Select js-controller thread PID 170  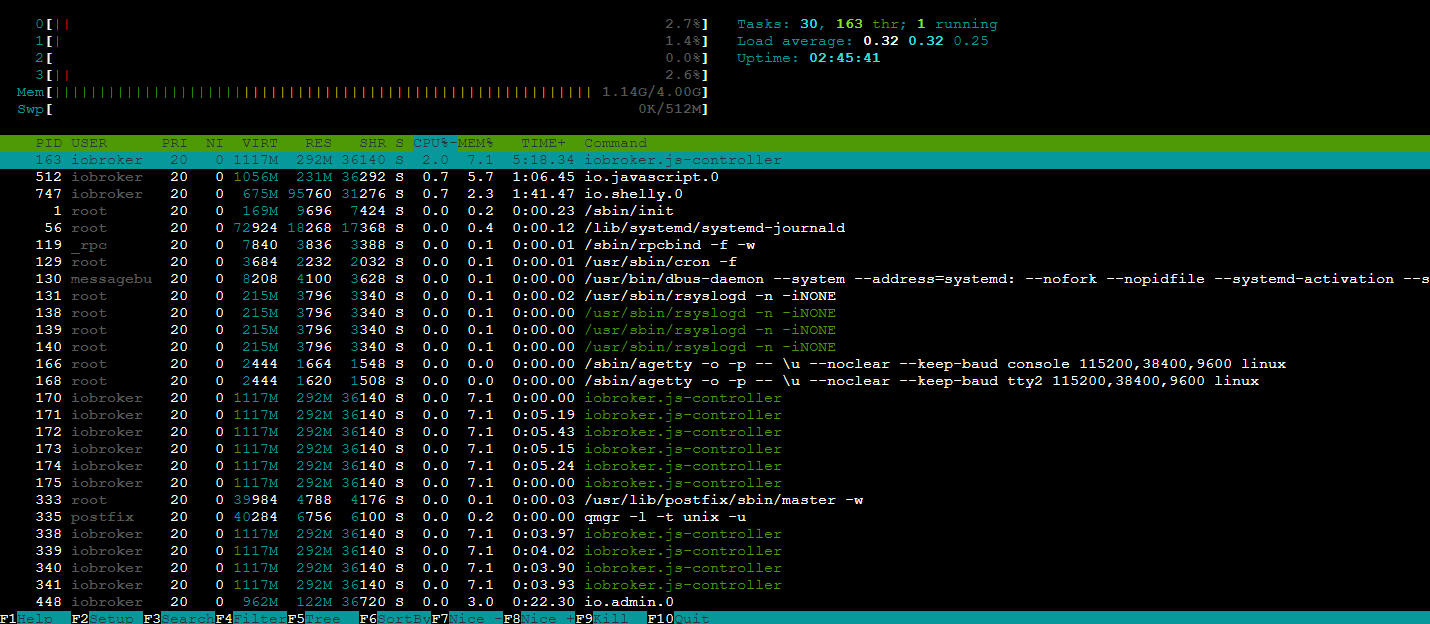click(x=715, y=398)
